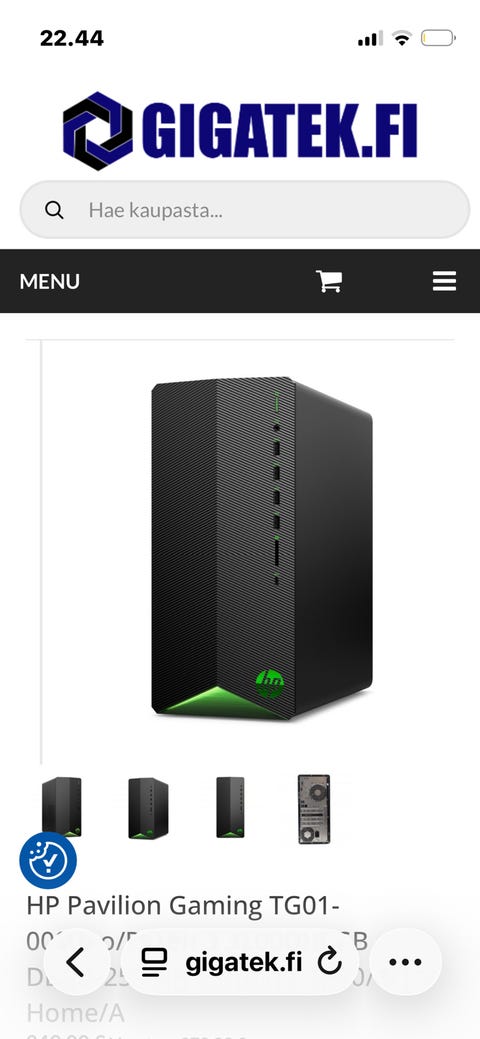Tap the main HP Pavilion product image

pos(262,548)
